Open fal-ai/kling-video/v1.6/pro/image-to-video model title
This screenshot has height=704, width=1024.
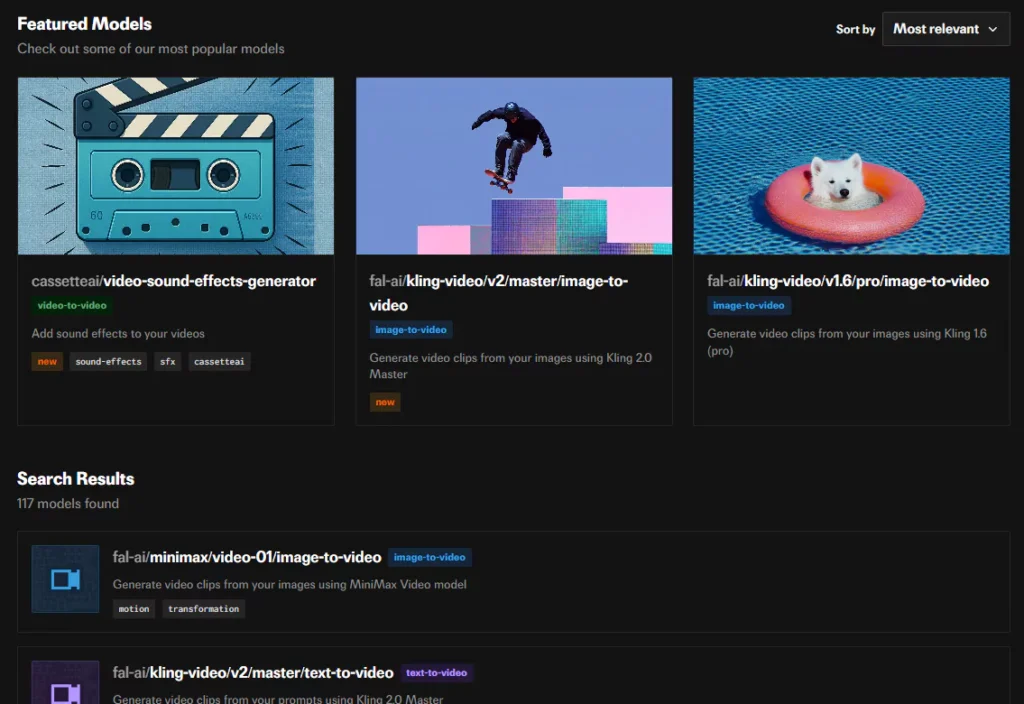848,281
